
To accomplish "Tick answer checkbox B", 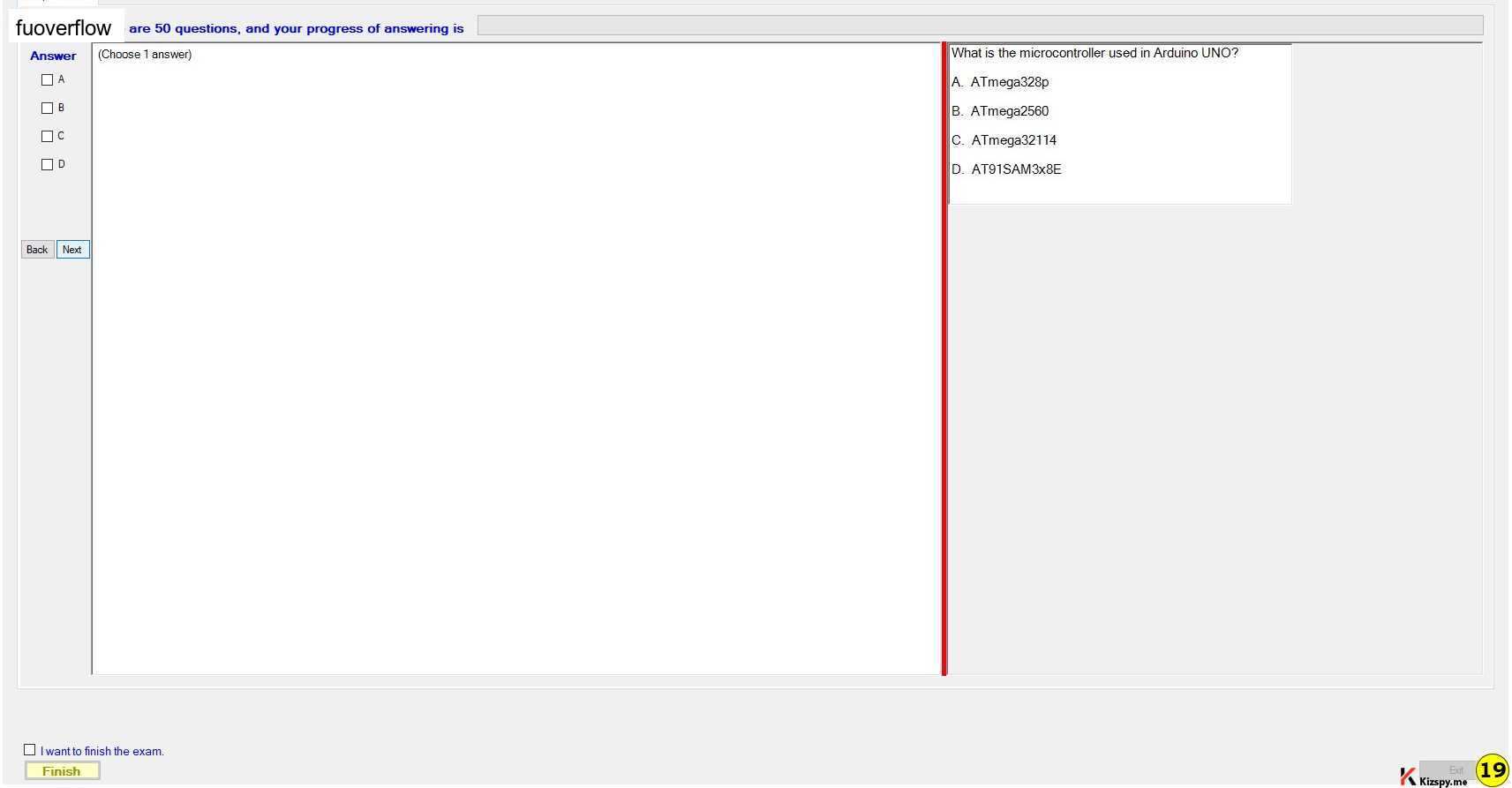I will click(x=47, y=108).
